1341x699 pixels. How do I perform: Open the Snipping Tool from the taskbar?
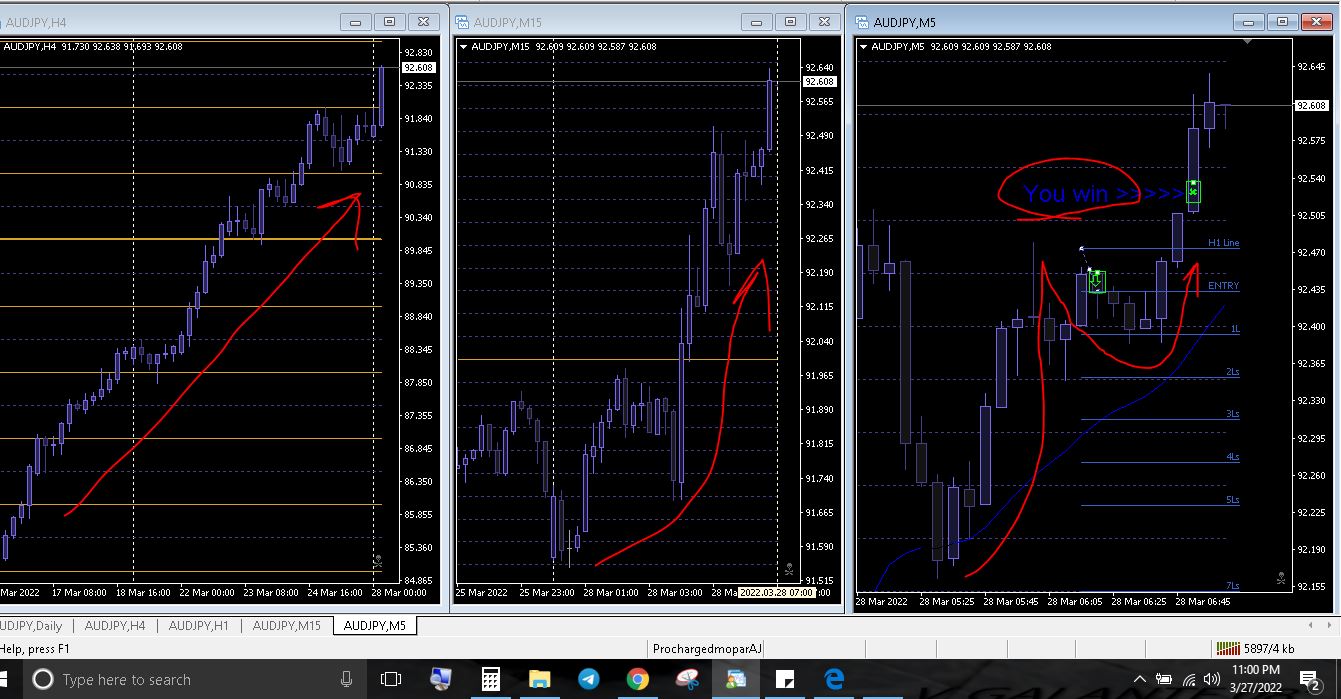tap(688, 679)
